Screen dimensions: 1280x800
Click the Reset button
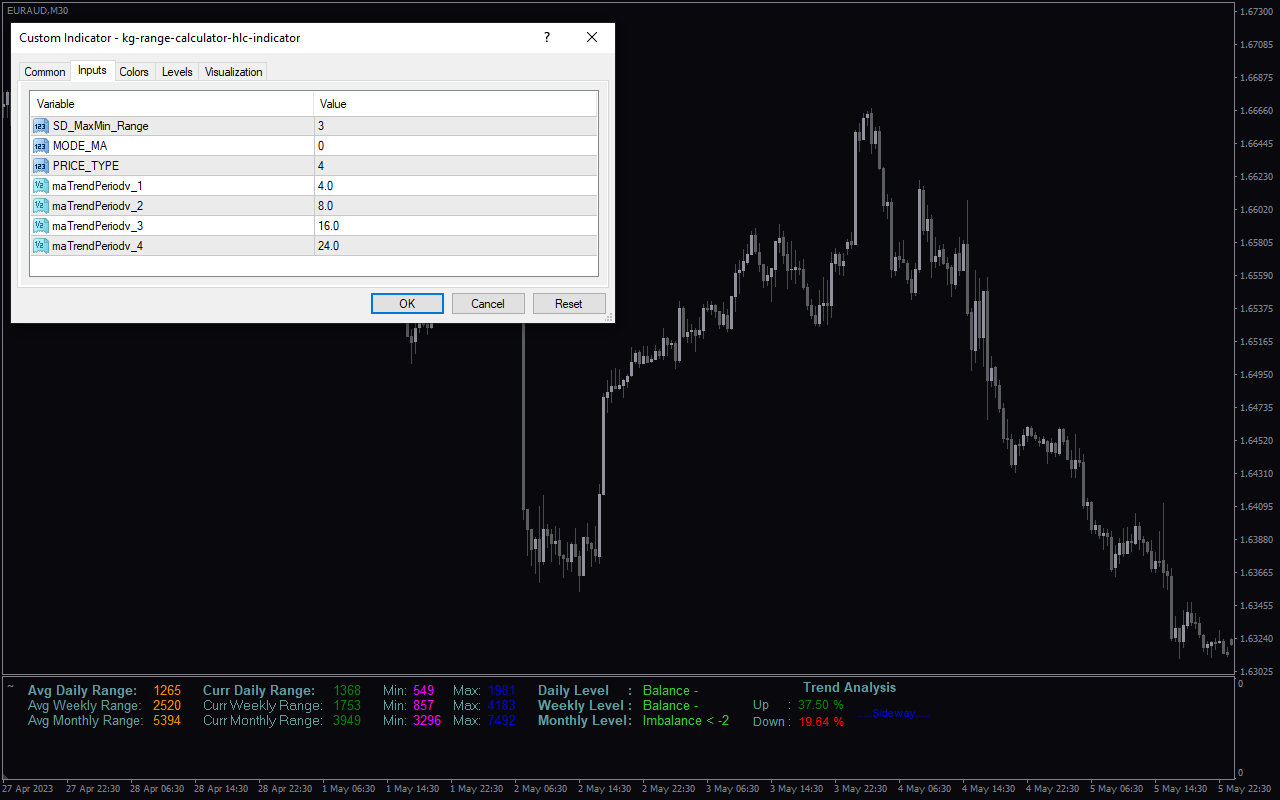(x=569, y=304)
